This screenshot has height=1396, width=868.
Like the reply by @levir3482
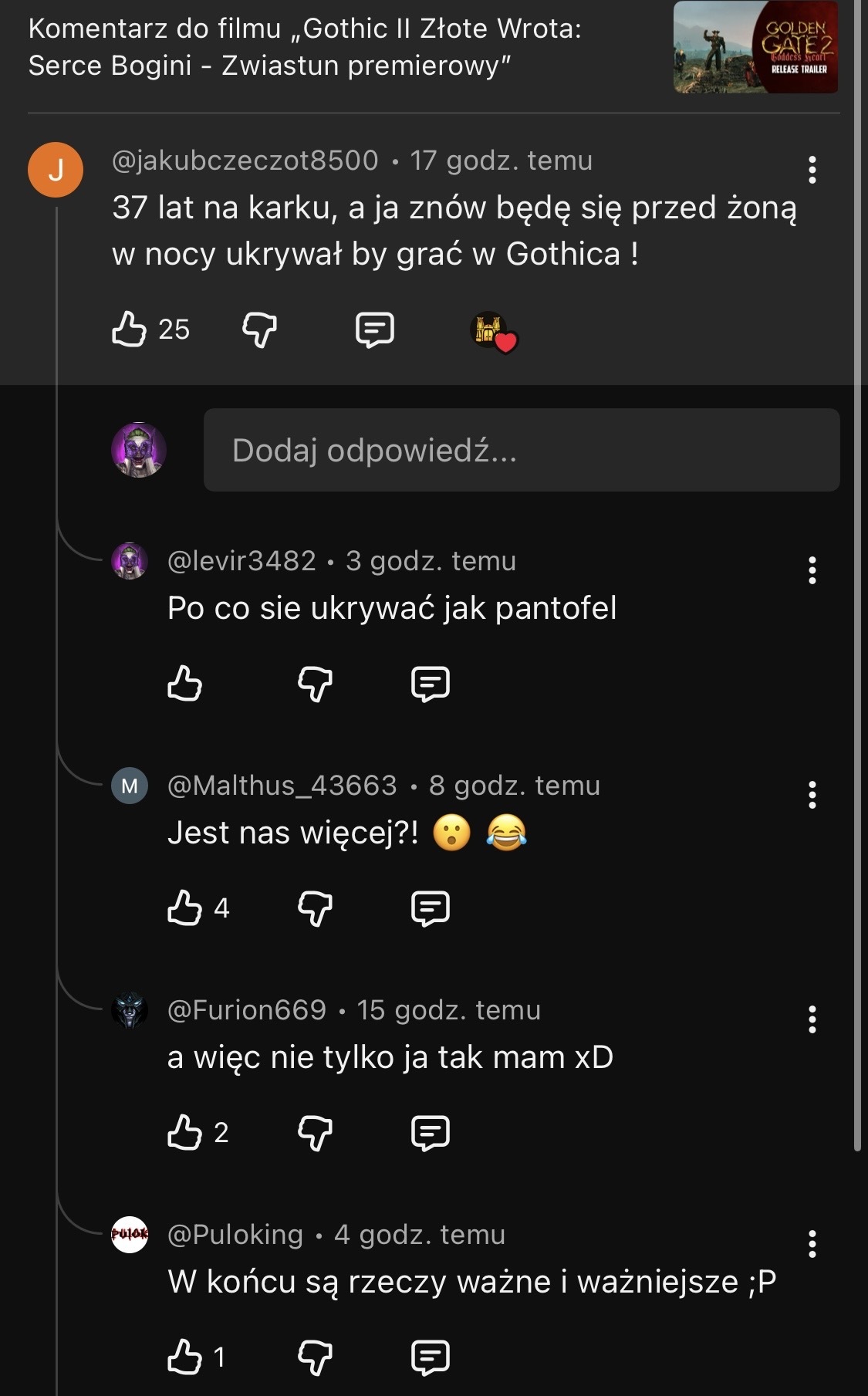tap(185, 684)
